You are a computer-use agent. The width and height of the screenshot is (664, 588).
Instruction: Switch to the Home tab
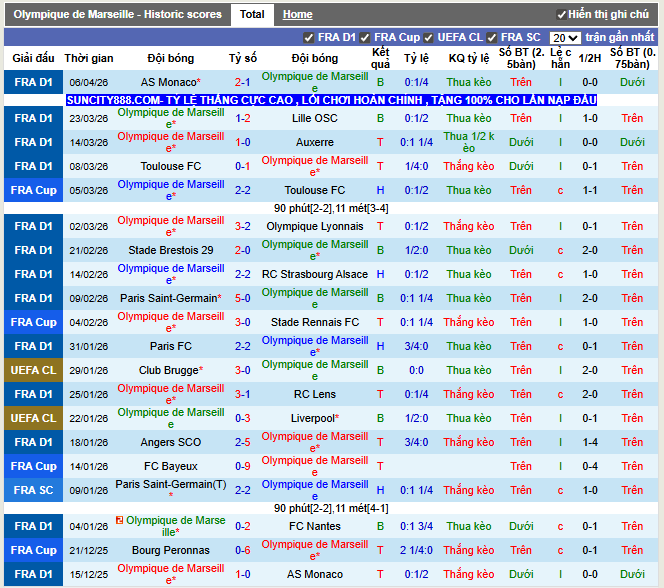(x=297, y=15)
